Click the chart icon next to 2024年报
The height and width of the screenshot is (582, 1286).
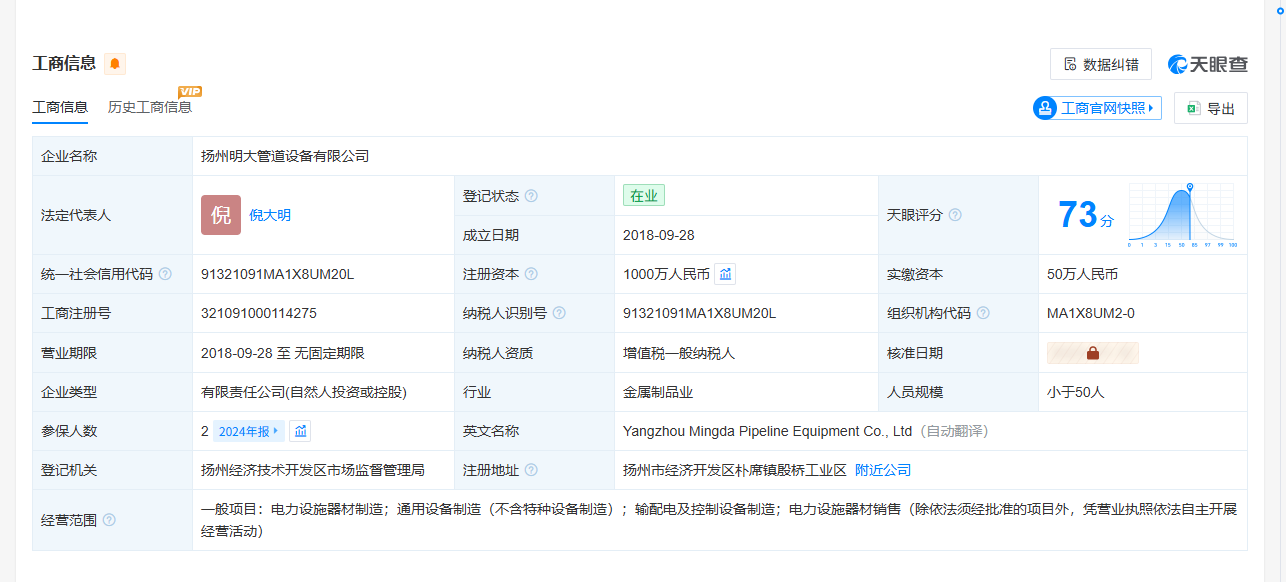(300, 431)
